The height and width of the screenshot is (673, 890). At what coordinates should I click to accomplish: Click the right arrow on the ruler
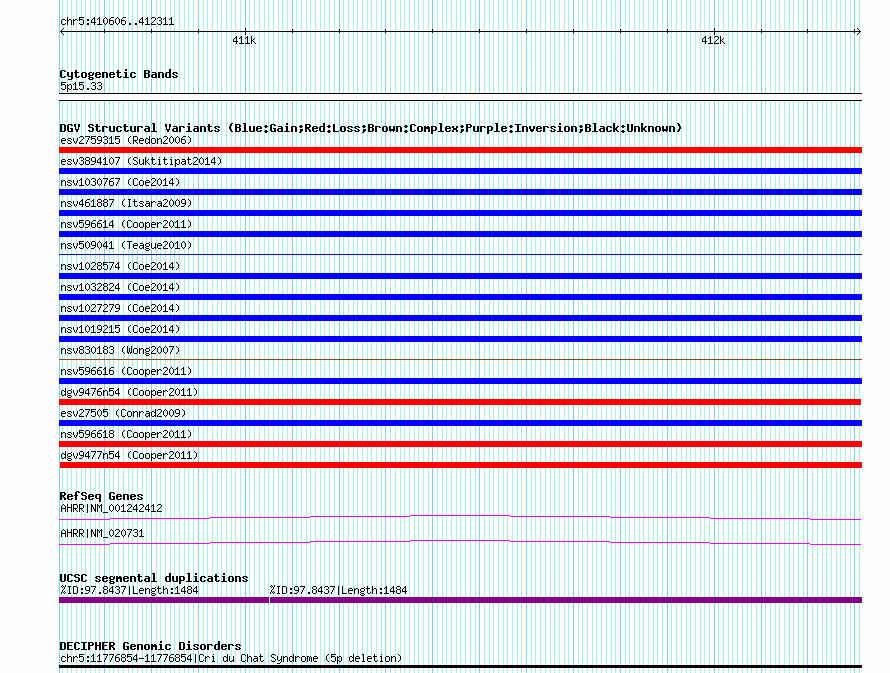[858, 32]
